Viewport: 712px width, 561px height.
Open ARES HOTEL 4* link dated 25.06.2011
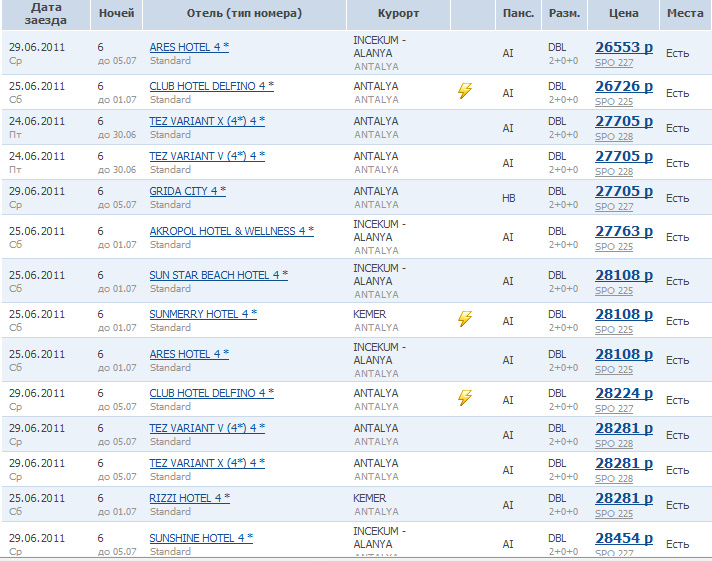pos(189,354)
